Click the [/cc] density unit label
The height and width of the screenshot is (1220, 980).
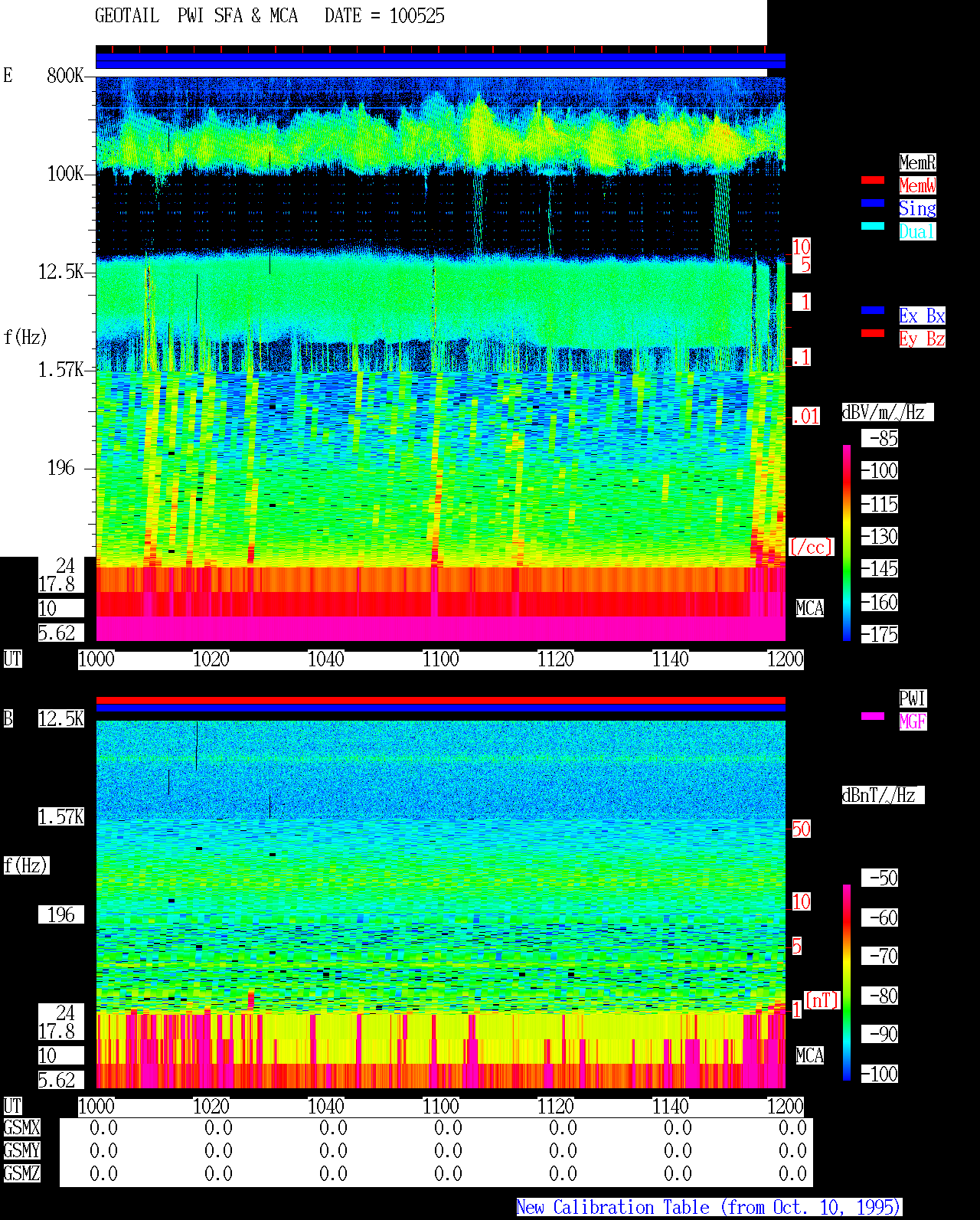[x=811, y=548]
